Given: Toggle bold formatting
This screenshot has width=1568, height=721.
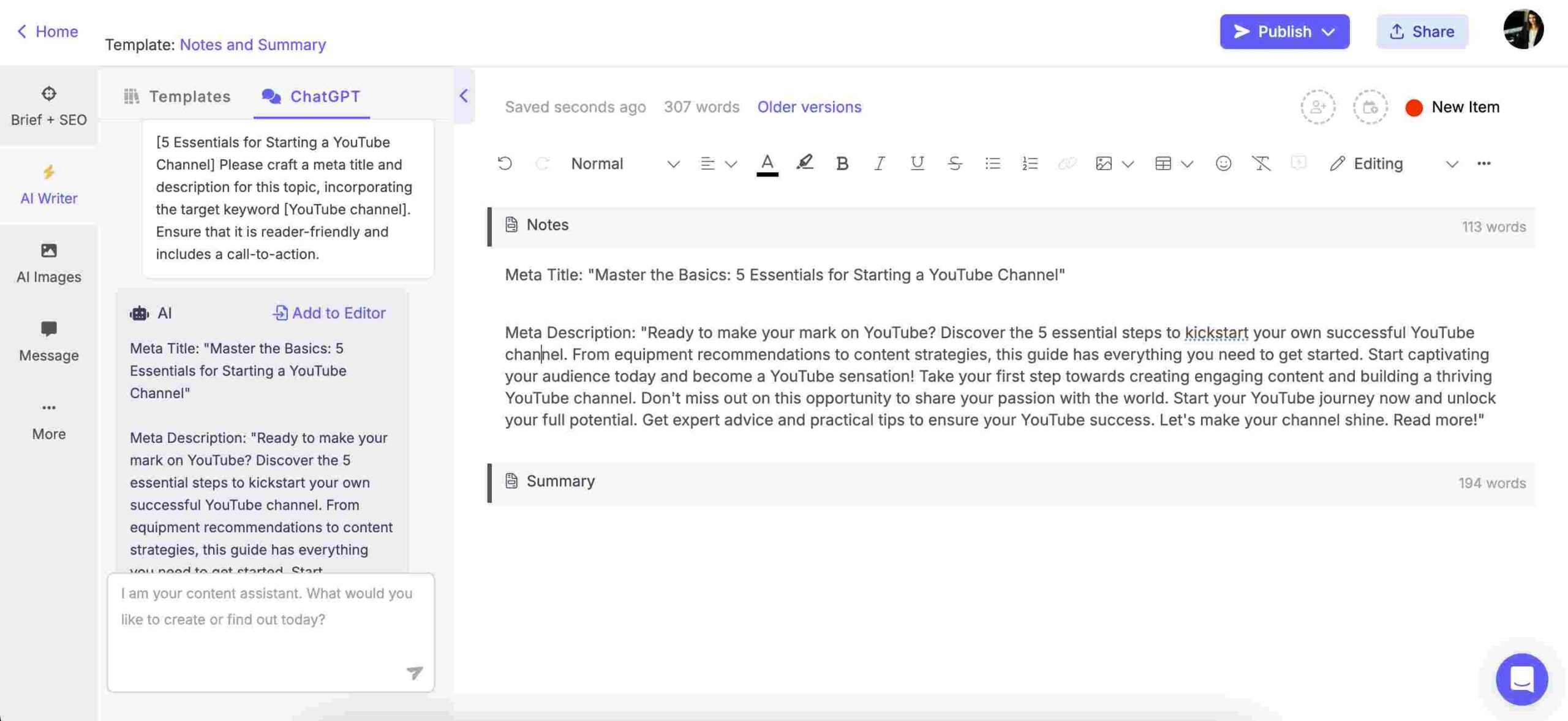Looking at the screenshot, I should 842,164.
